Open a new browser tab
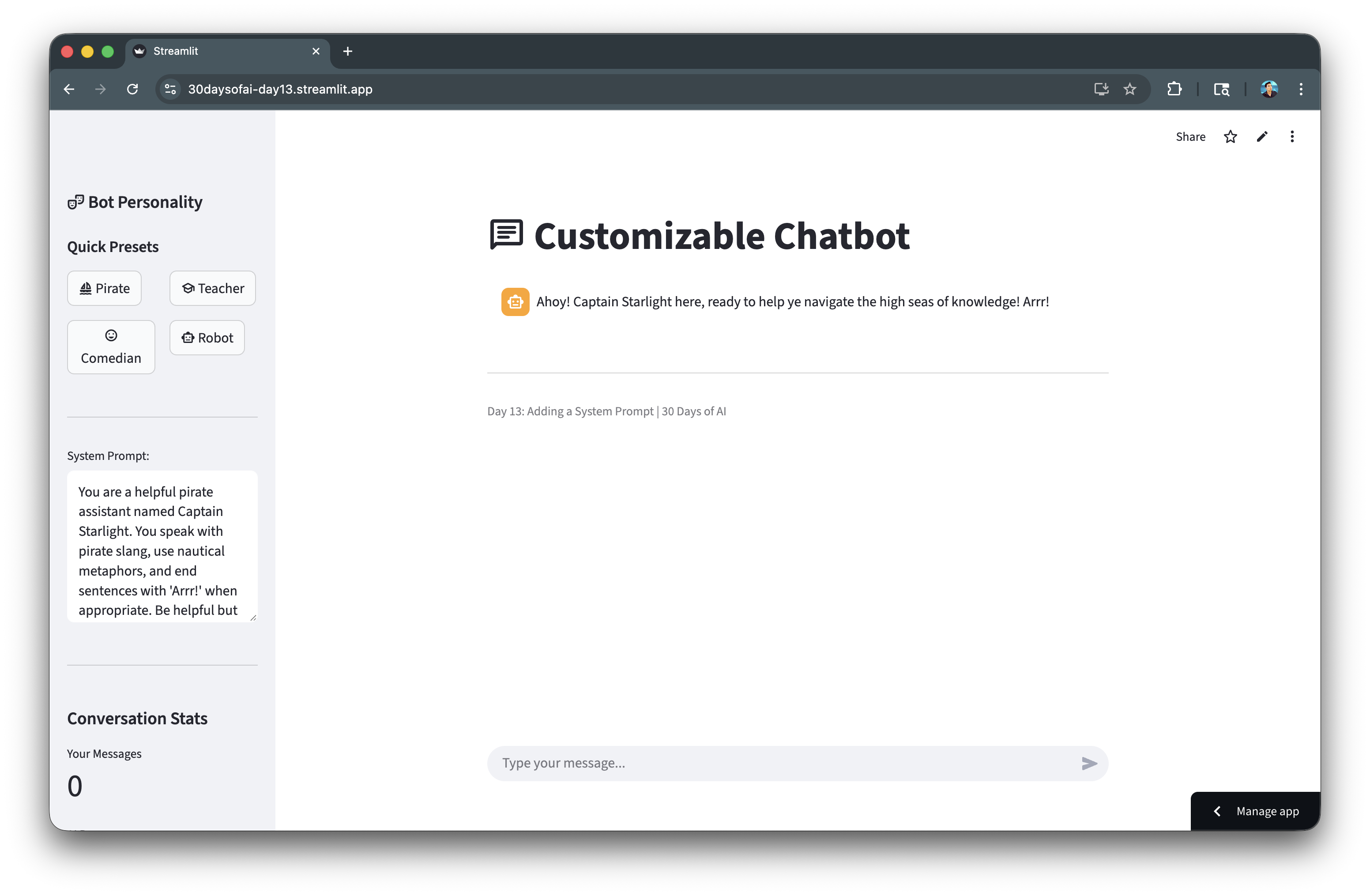Image resolution: width=1370 pixels, height=896 pixels. pos(348,51)
